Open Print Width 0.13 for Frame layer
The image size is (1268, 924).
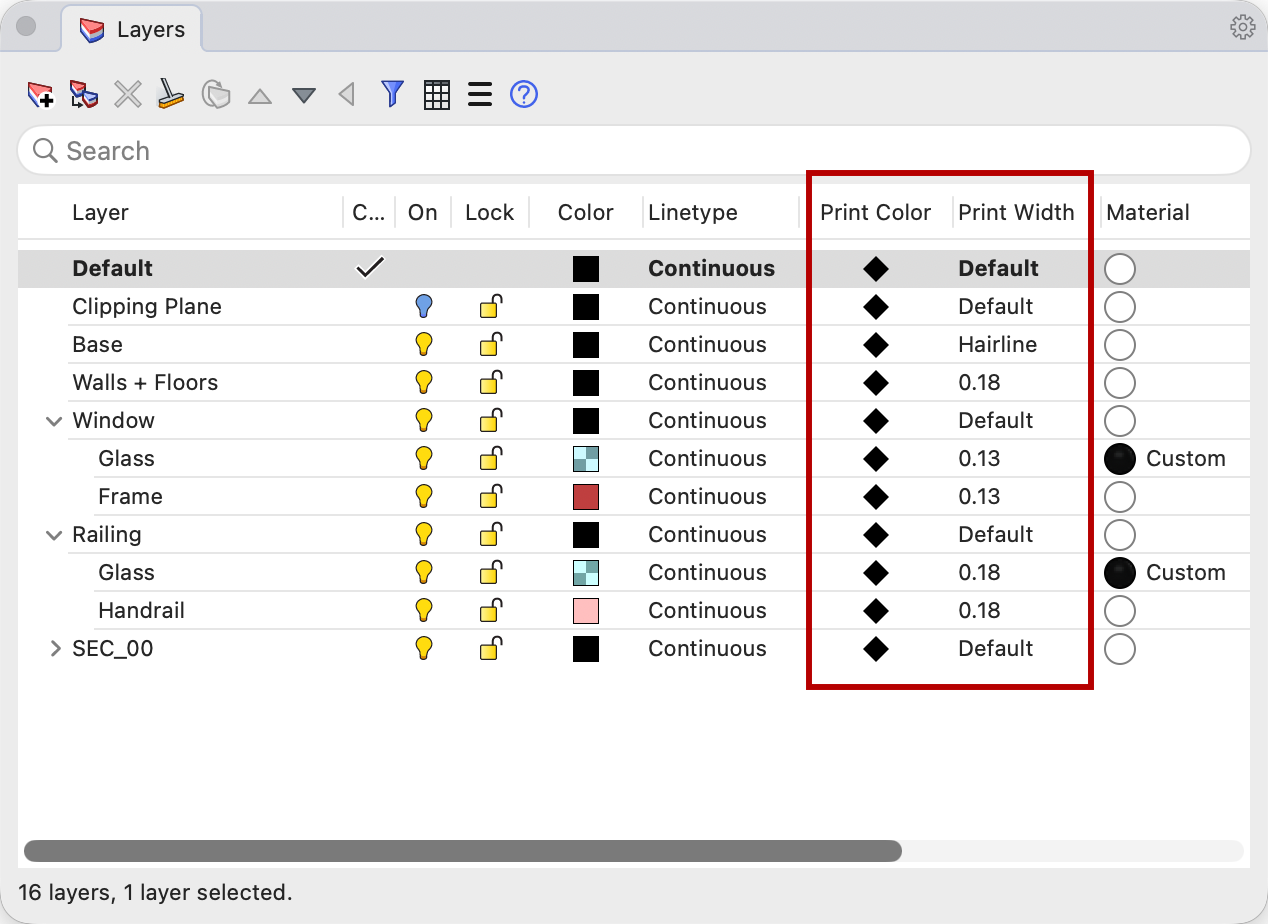coord(979,497)
